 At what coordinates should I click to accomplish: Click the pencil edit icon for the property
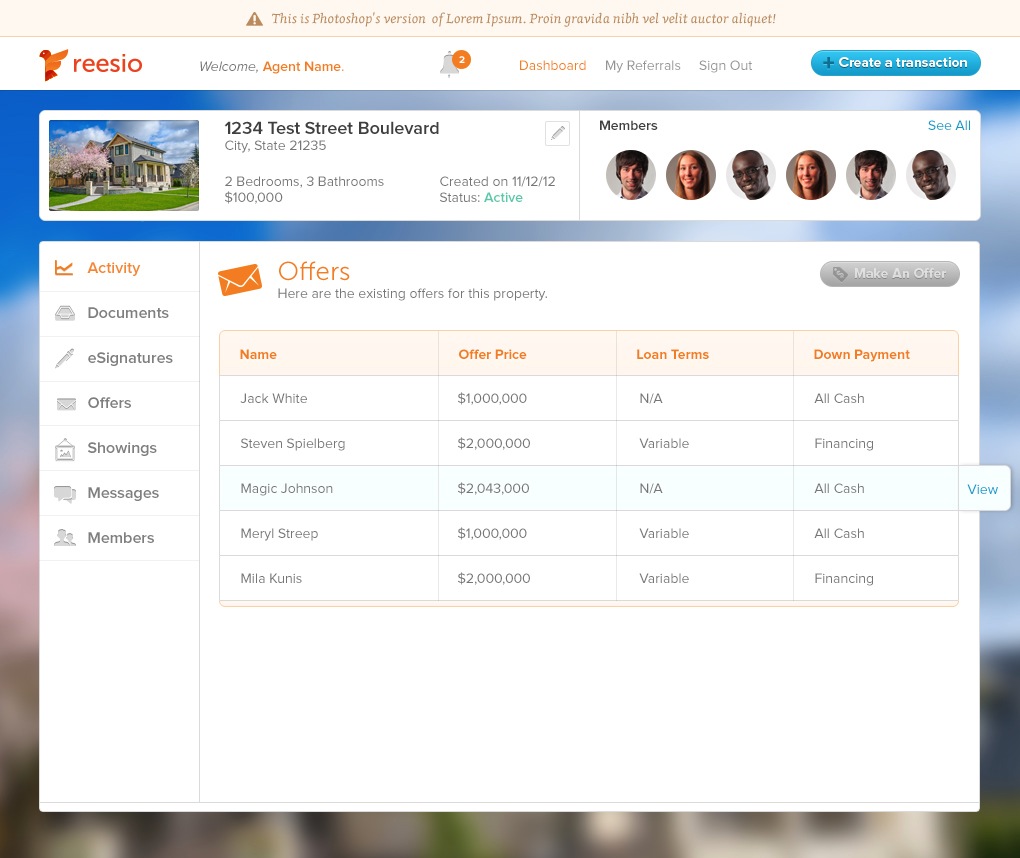(x=557, y=133)
